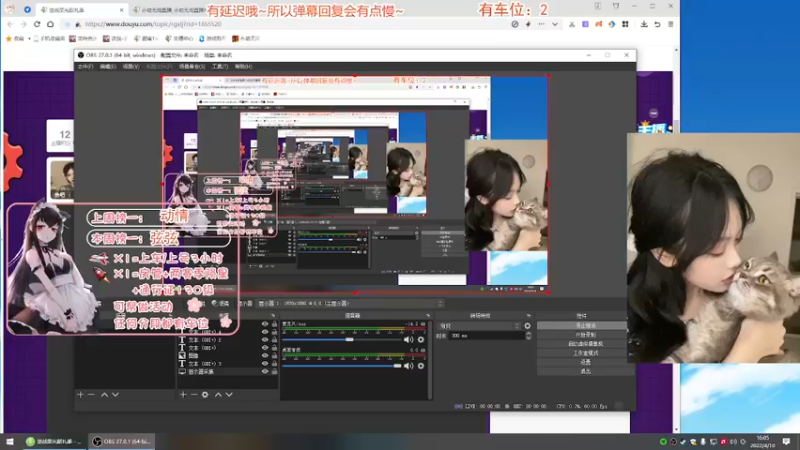
Task: Open 麦克风/Aux mixer settings gear
Action: [421, 339]
